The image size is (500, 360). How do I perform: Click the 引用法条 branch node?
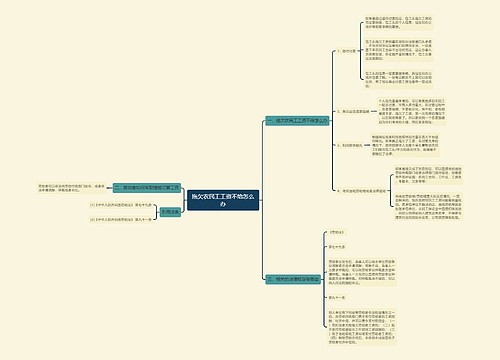[170, 212]
